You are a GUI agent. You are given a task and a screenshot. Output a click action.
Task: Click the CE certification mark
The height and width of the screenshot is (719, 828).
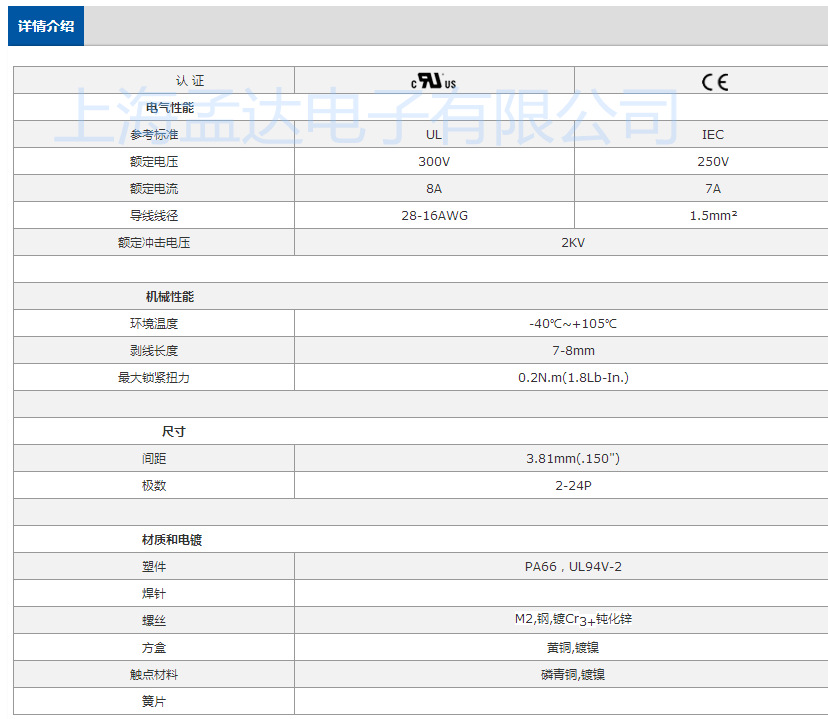(x=714, y=82)
